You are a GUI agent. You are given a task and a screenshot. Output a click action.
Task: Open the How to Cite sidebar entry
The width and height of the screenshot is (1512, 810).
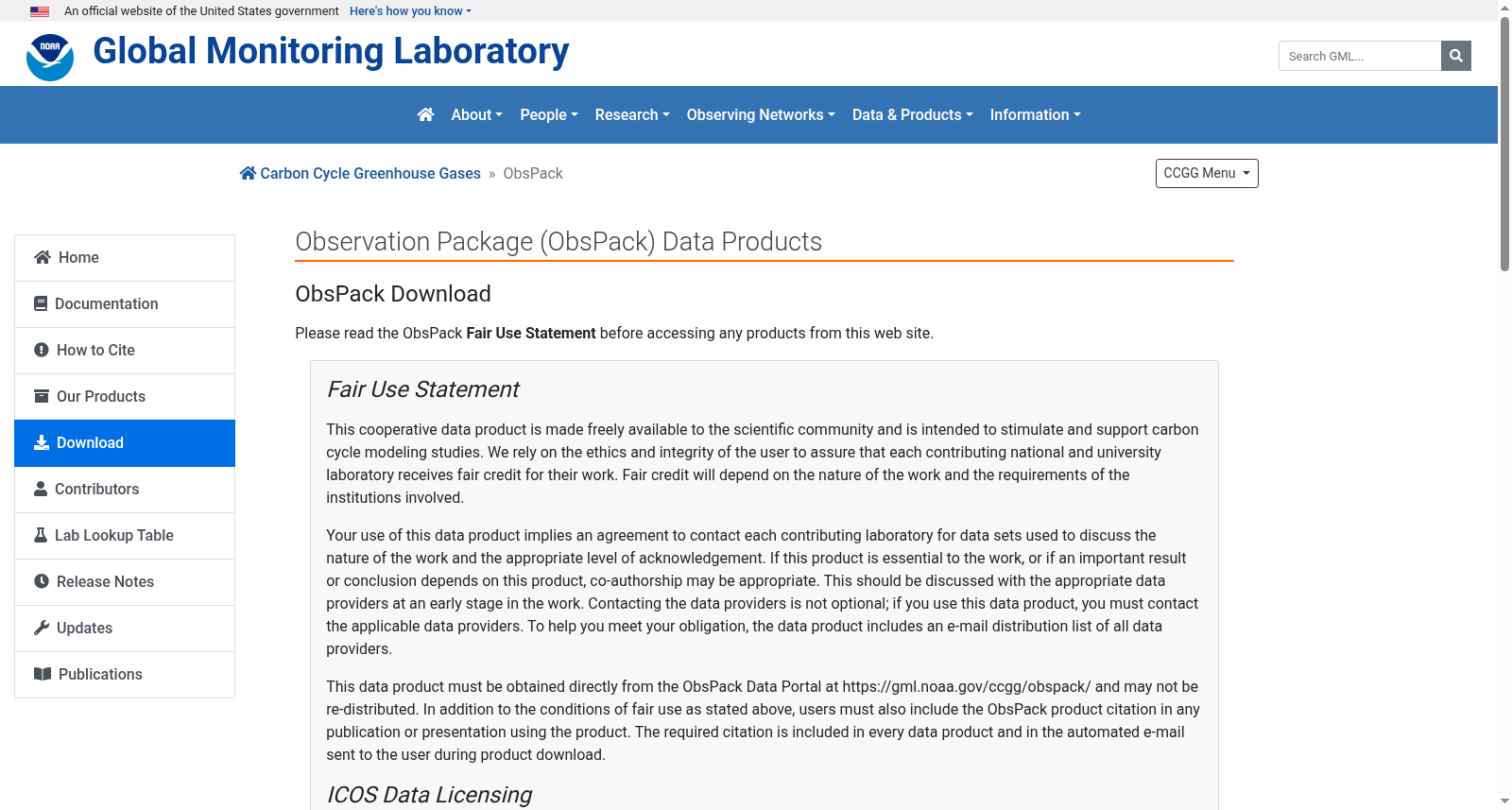pyautogui.click(x=125, y=351)
